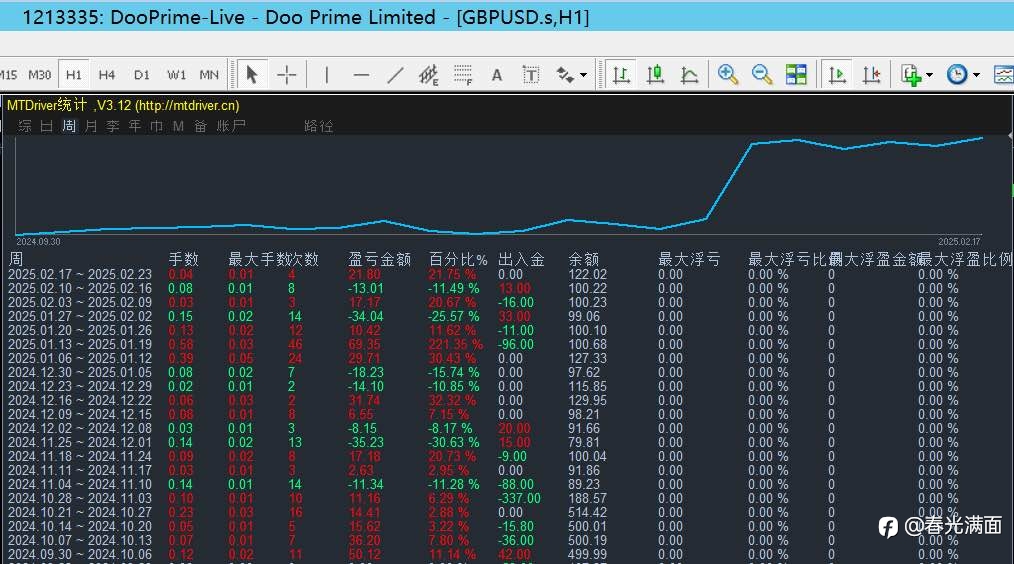Switch timeframe to D1
This screenshot has height=564, width=1014.
pos(142,75)
